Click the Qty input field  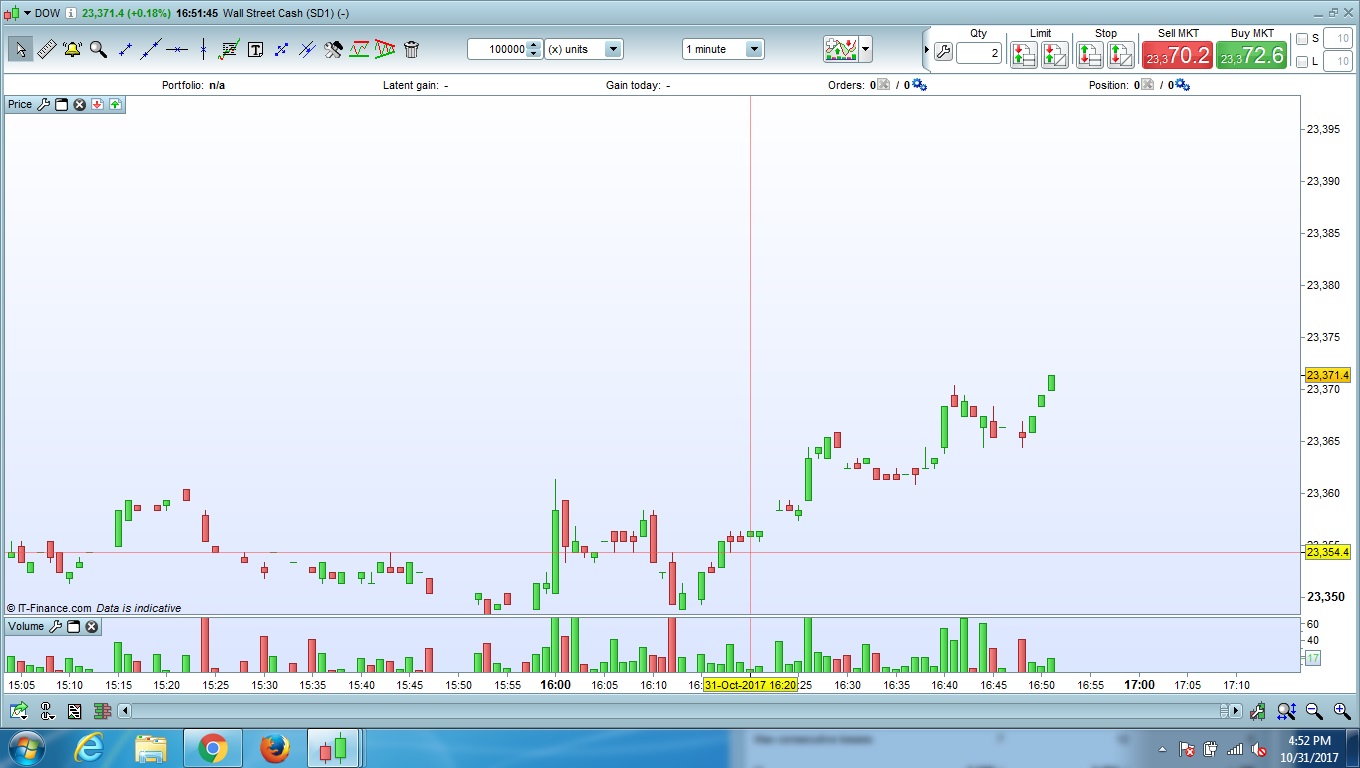click(x=978, y=54)
